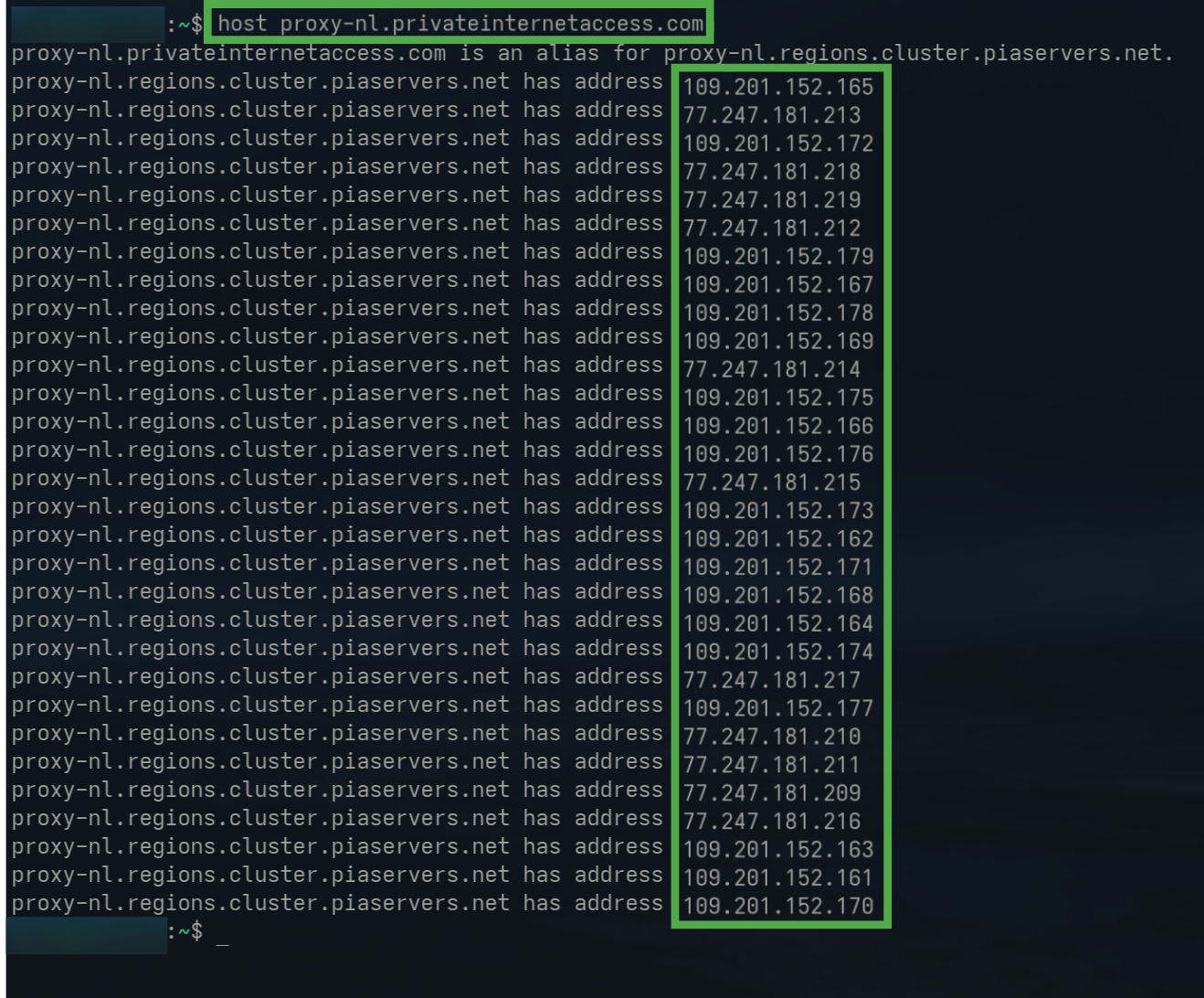Click IP address 77.247.181.213

pos(772,115)
